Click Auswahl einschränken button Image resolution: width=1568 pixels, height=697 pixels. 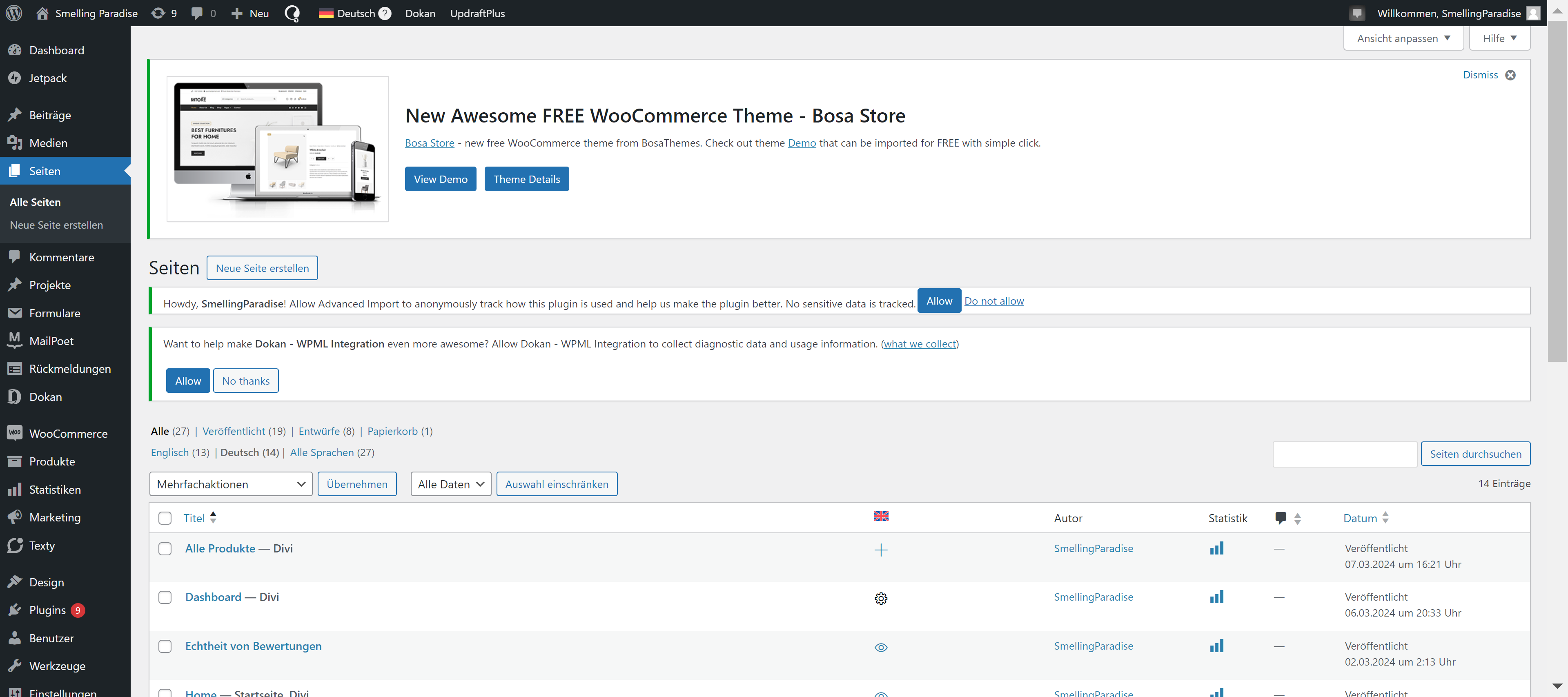pyautogui.click(x=557, y=484)
